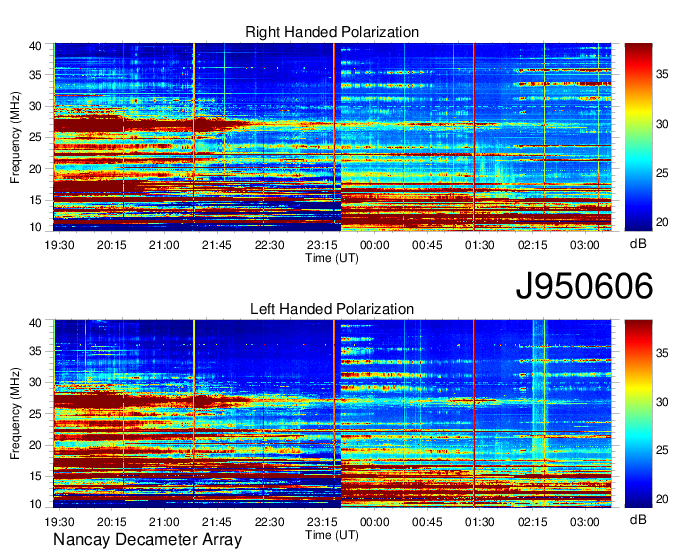Click the 19:30 time tick under Right Handed plot
Image resolution: width=680 pixels, height=552 pixels.
point(59,245)
